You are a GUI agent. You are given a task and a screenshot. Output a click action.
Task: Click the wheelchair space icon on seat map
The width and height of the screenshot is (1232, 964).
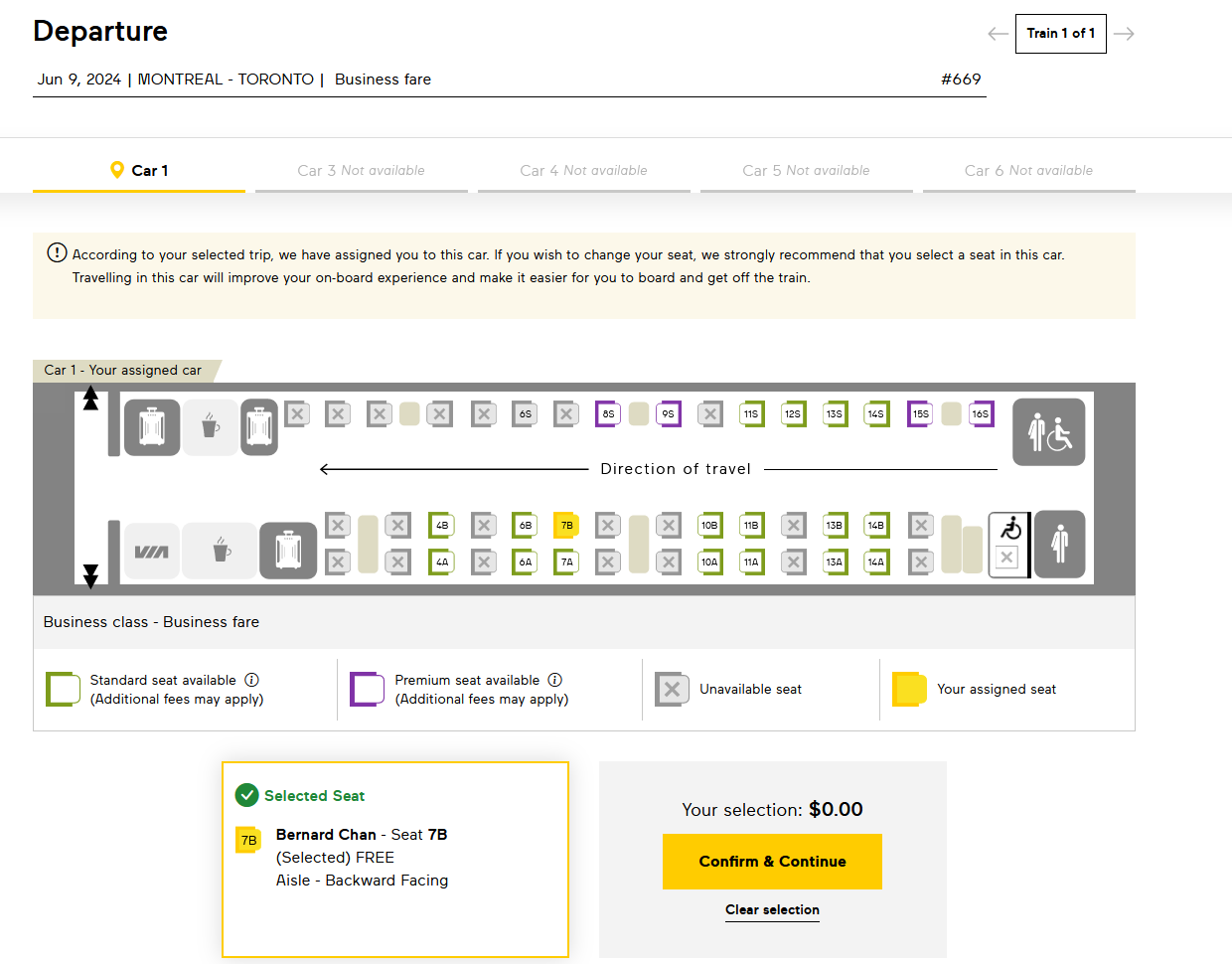(x=1010, y=528)
